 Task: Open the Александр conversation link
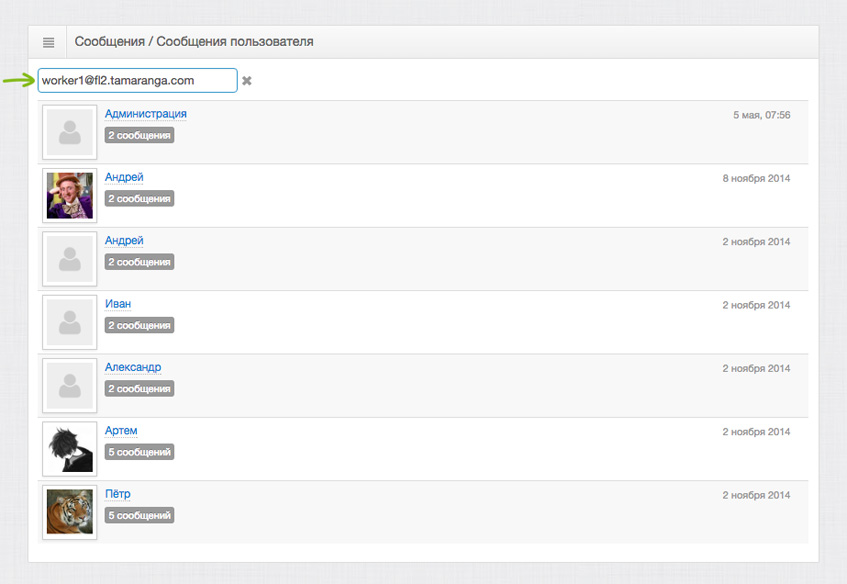click(133, 367)
